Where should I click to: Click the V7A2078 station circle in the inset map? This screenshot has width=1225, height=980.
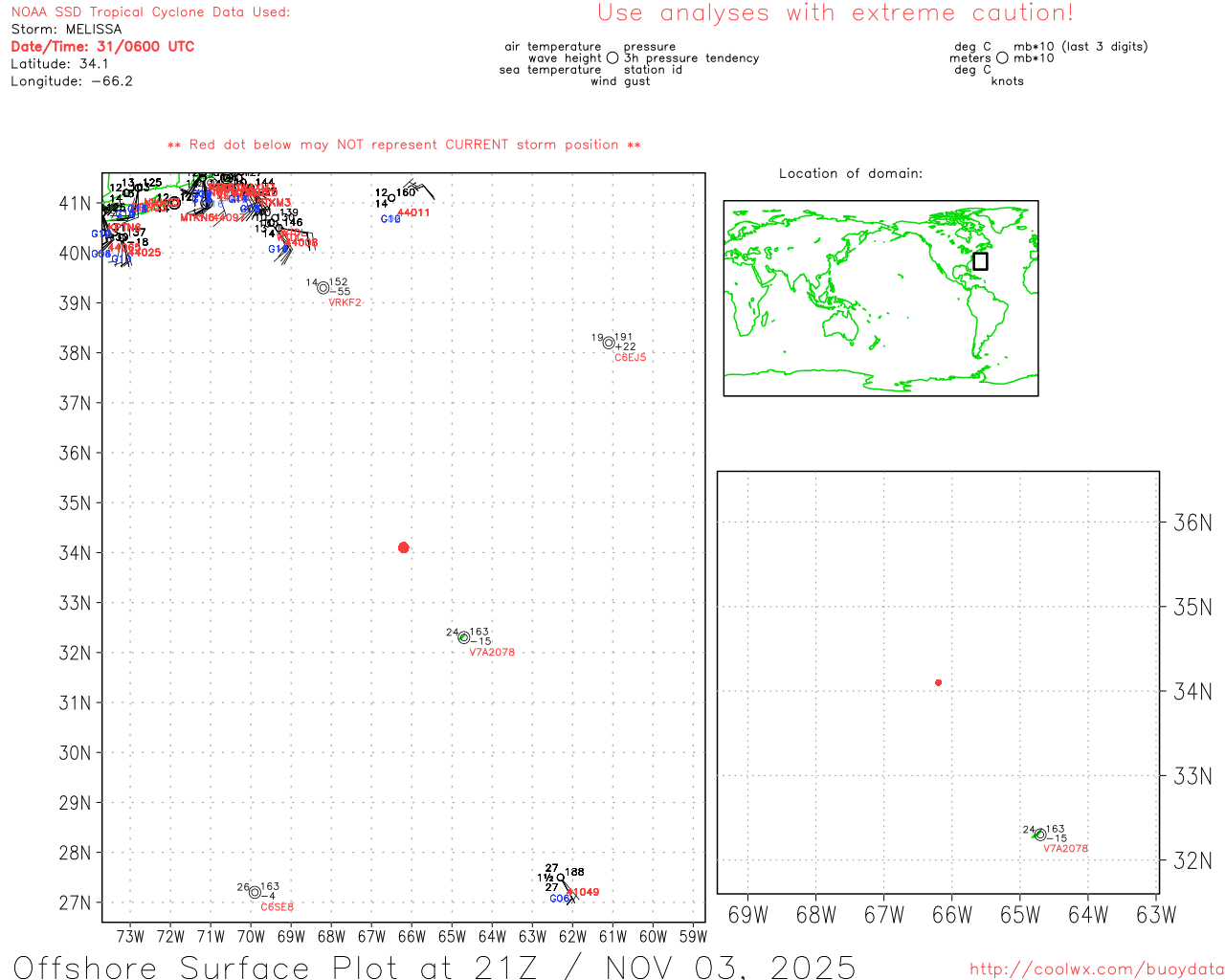1039,835
